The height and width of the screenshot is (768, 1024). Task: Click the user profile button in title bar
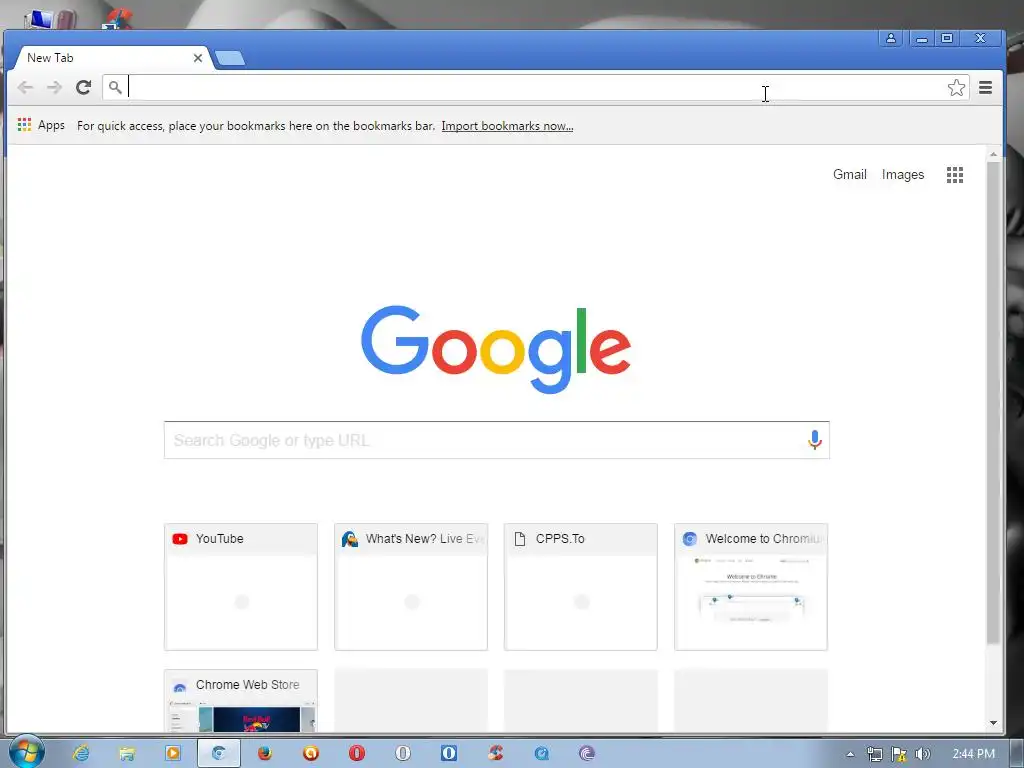890,39
